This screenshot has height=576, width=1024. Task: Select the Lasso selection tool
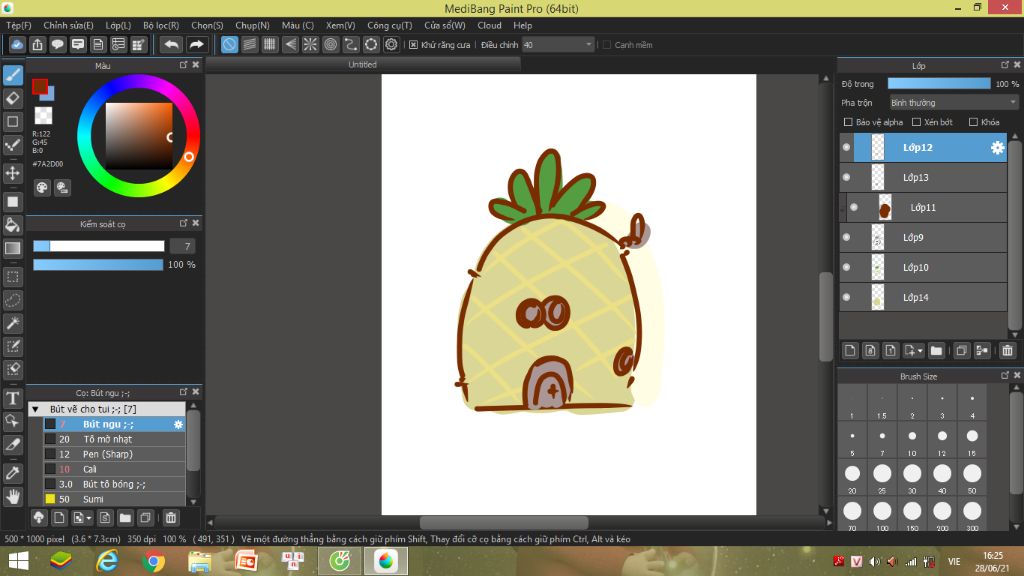pos(13,300)
